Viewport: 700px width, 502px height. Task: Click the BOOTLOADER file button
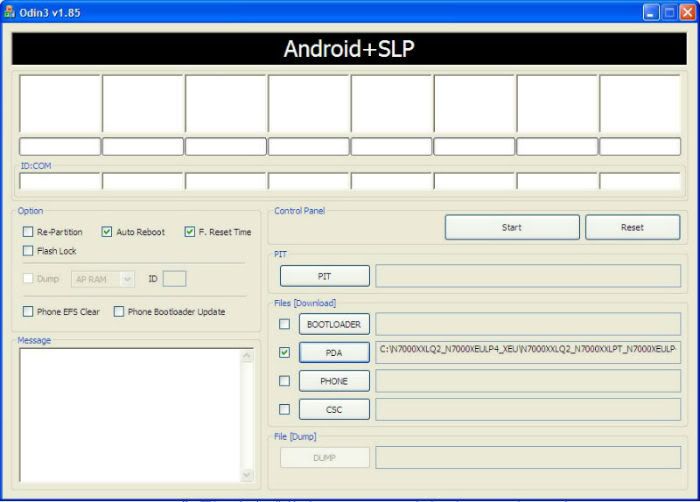[x=334, y=324]
